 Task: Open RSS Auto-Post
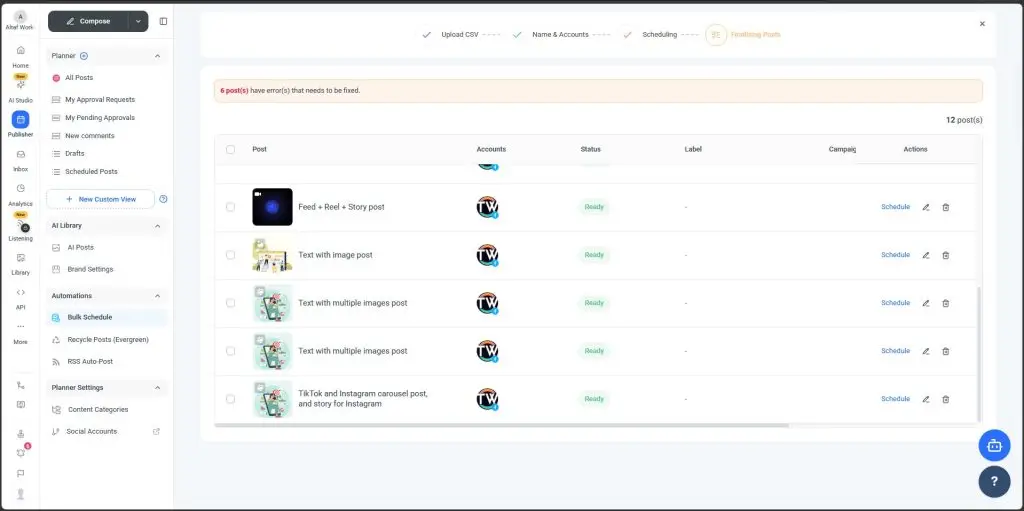click(90, 361)
